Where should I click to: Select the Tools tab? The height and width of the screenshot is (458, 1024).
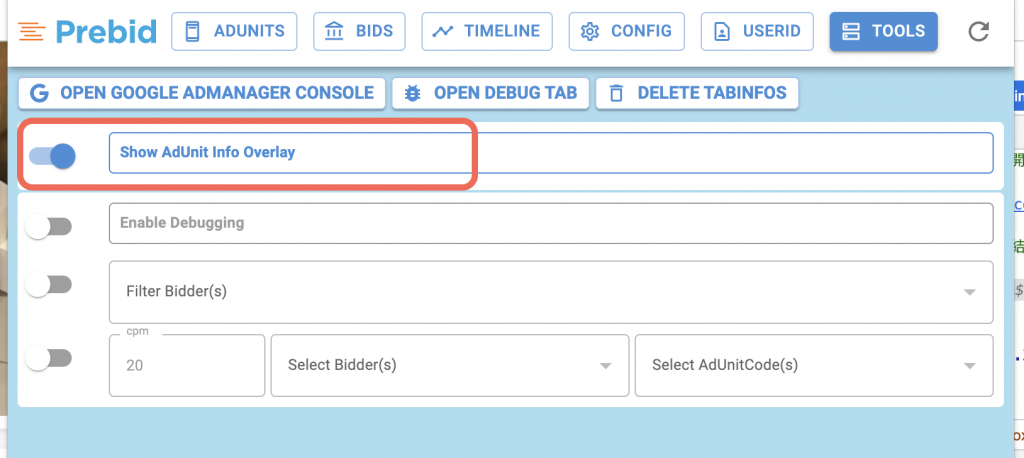884,31
